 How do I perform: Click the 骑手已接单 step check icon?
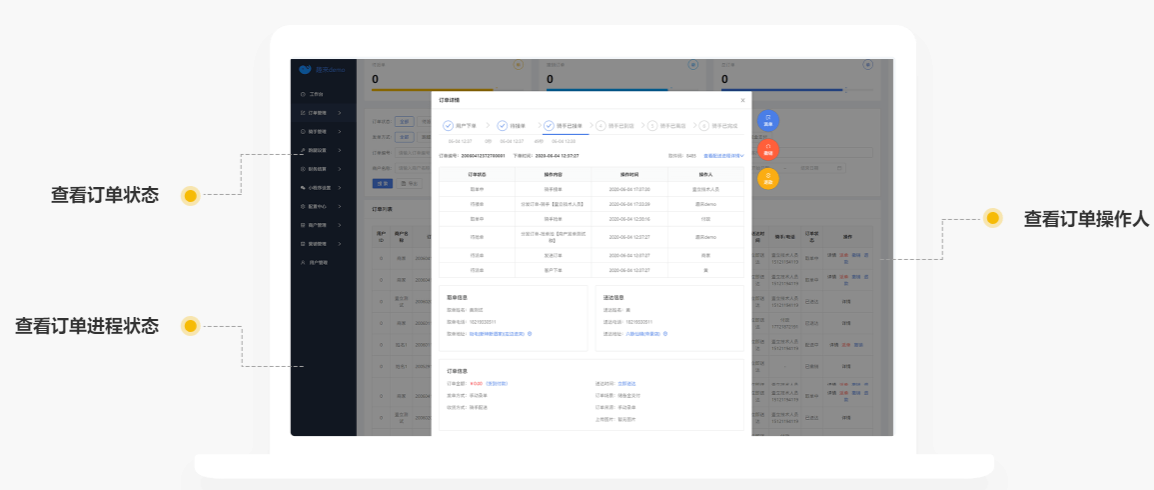point(548,126)
